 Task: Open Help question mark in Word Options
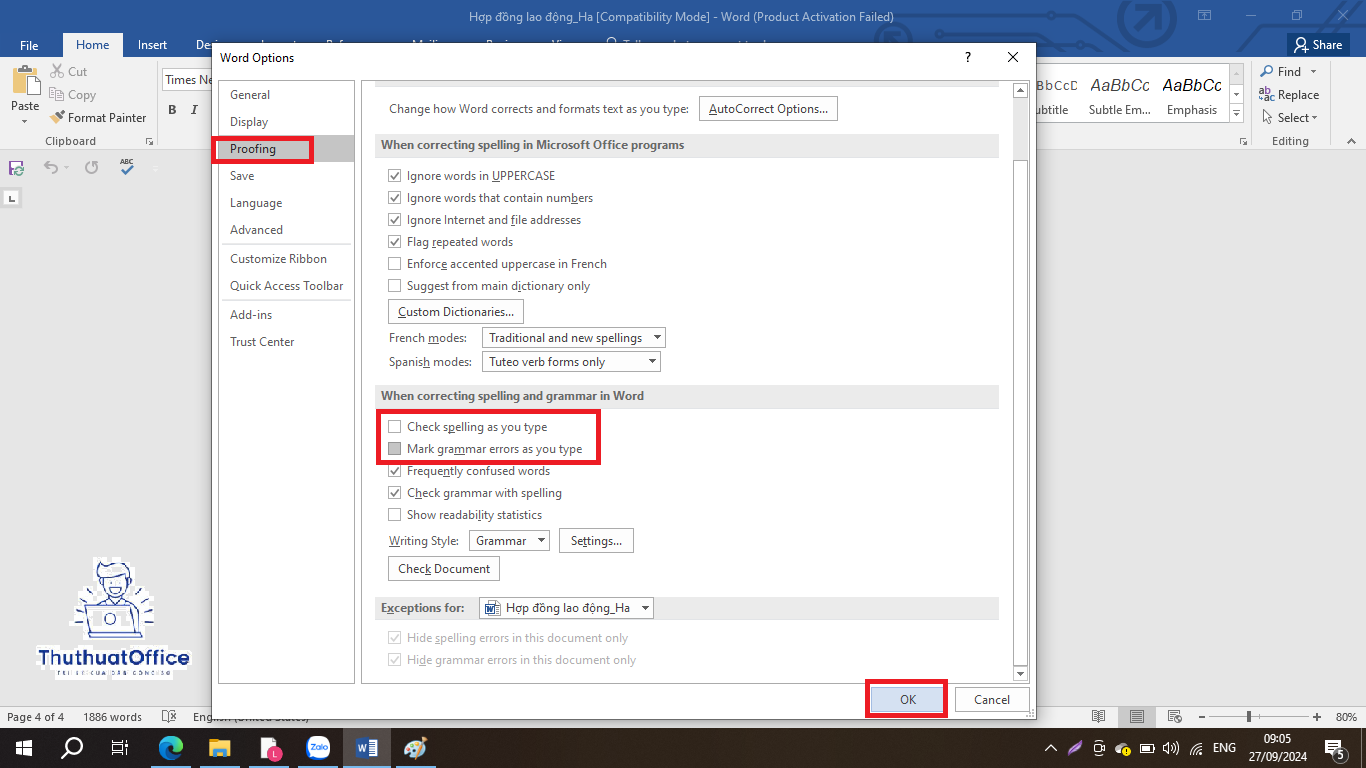(x=967, y=57)
